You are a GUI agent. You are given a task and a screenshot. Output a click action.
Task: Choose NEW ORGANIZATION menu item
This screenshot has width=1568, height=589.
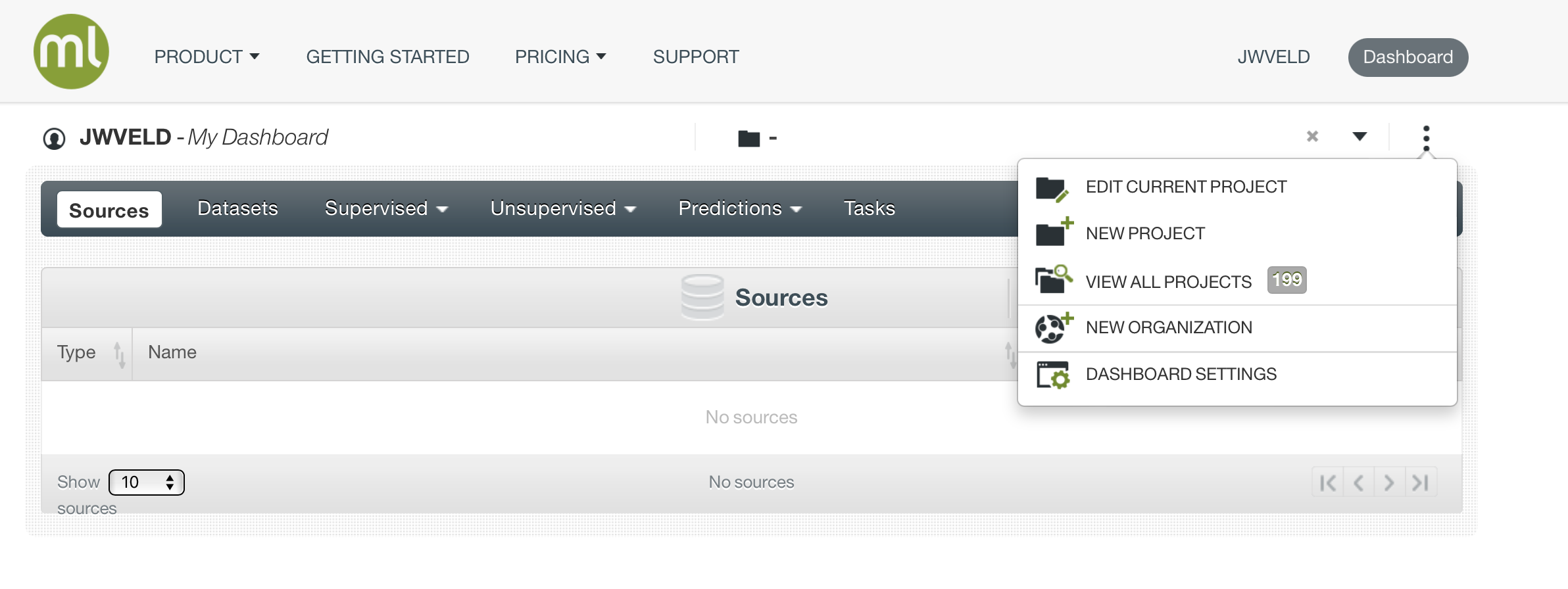(1237, 328)
